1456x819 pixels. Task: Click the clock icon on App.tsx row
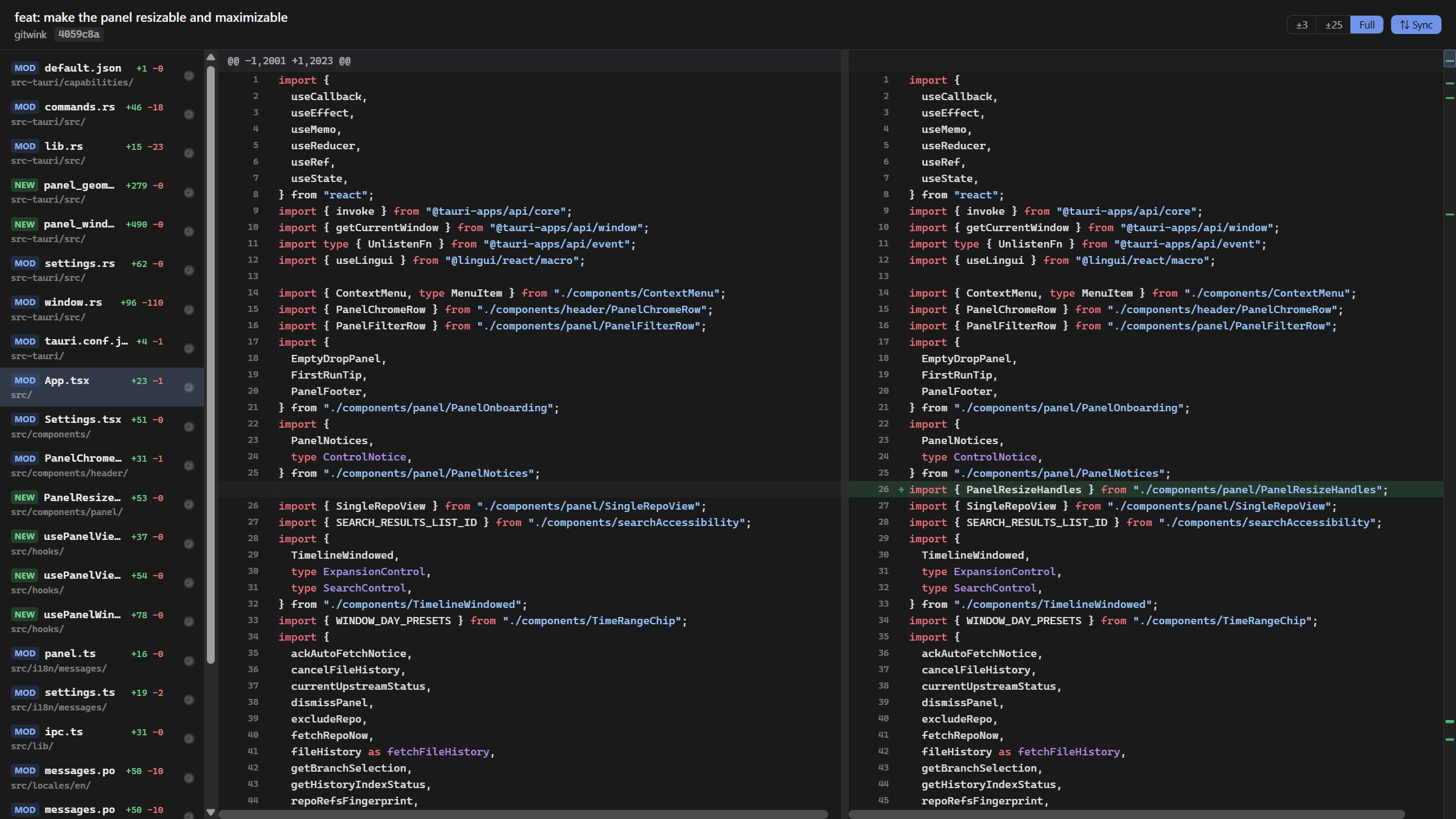click(189, 388)
